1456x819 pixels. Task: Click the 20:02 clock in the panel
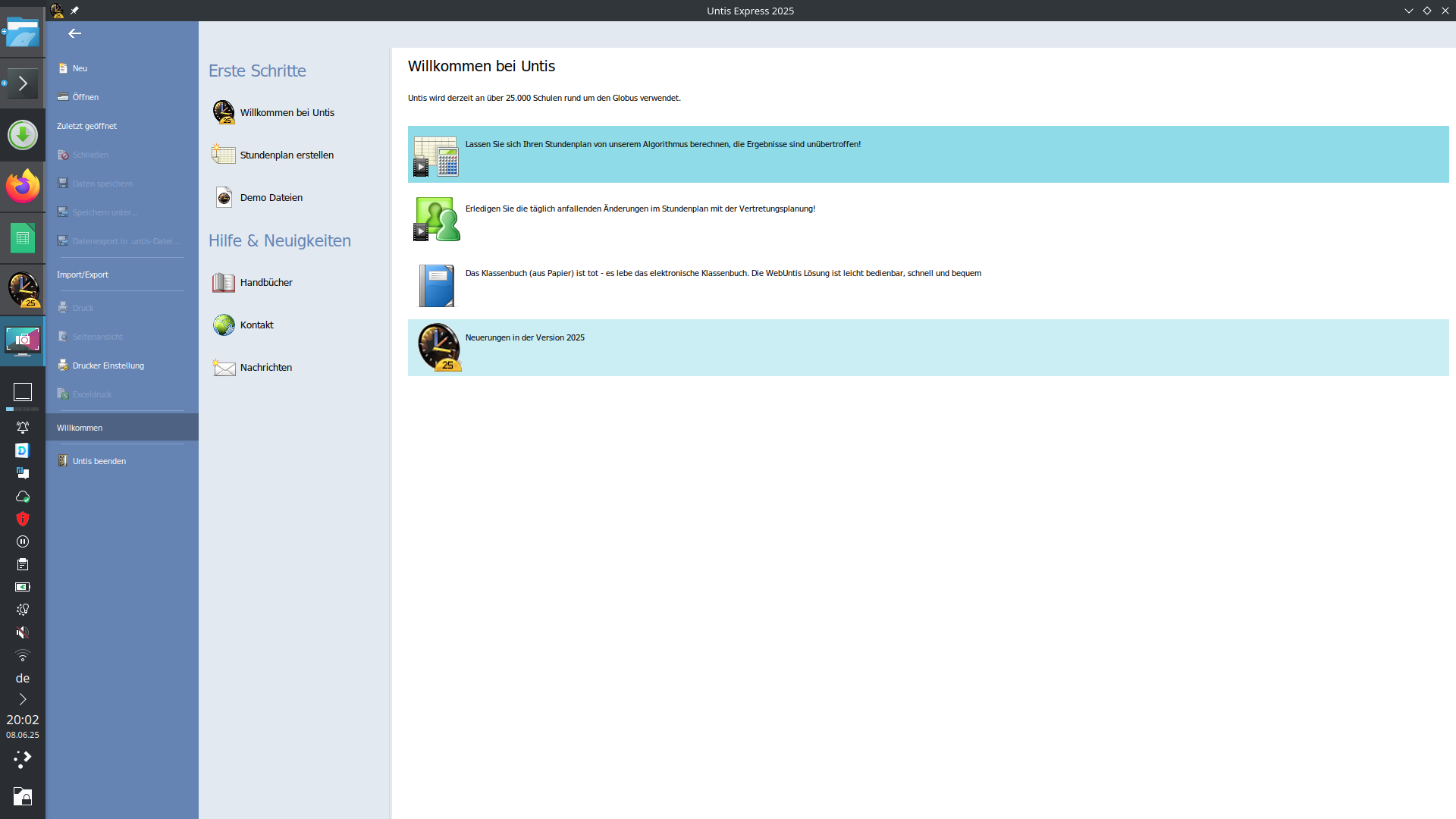point(23,720)
